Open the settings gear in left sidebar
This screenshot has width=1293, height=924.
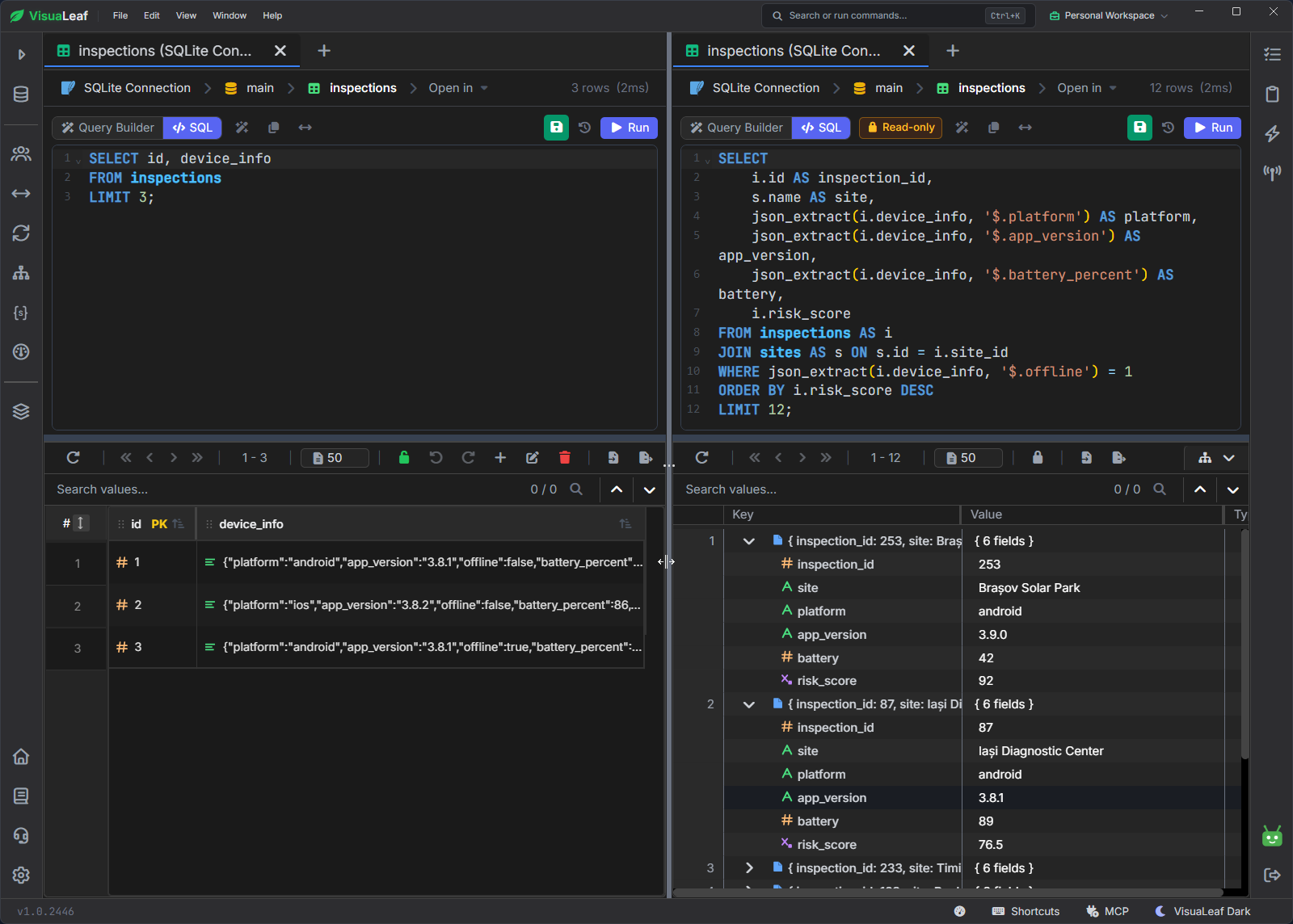(21, 875)
